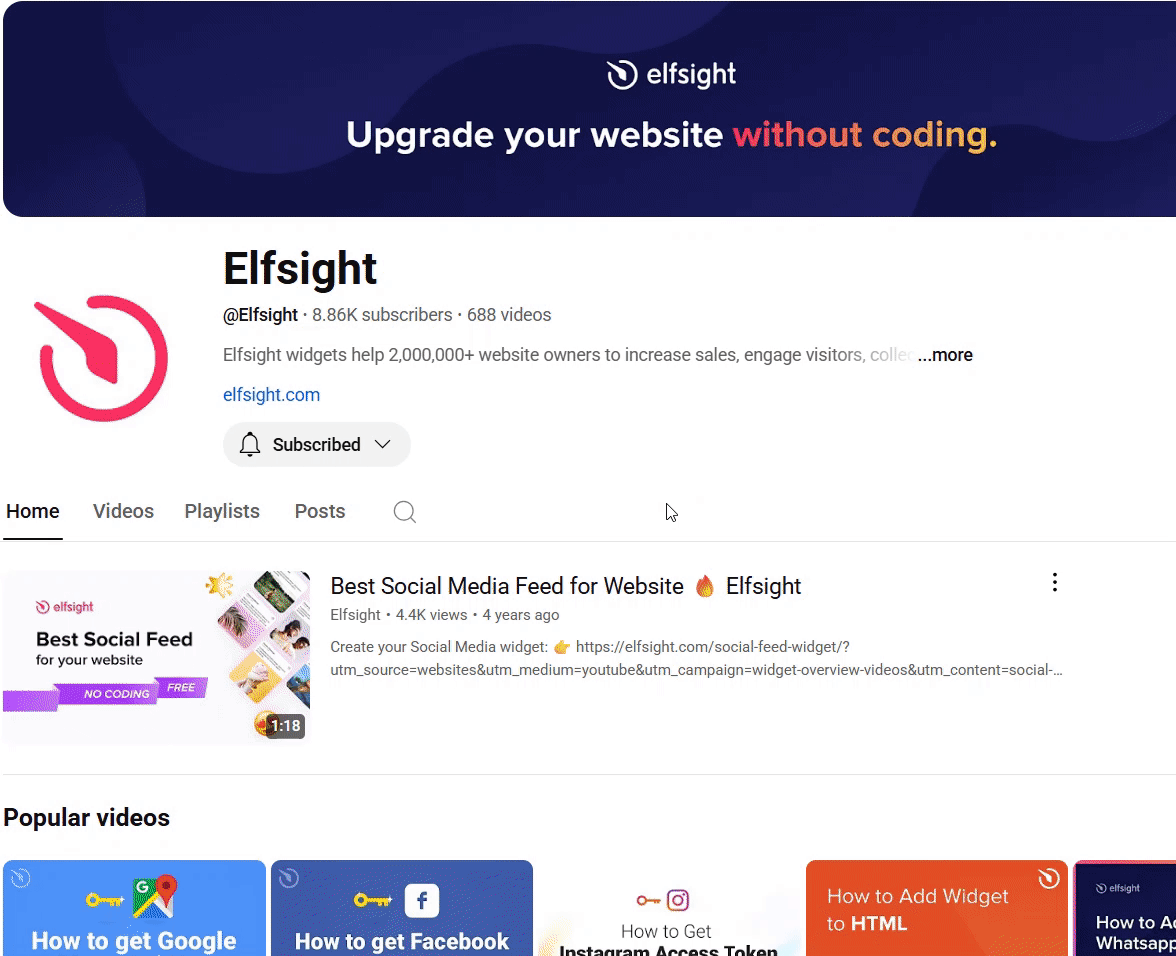Viewport: 1176px width, 956px height.
Task: Open the elfsight.com link
Action: click(272, 394)
